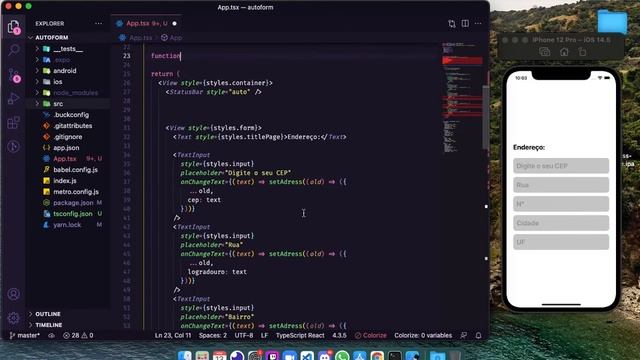Open babel.config.js file
The width and height of the screenshot is (640, 360).
[75, 170]
